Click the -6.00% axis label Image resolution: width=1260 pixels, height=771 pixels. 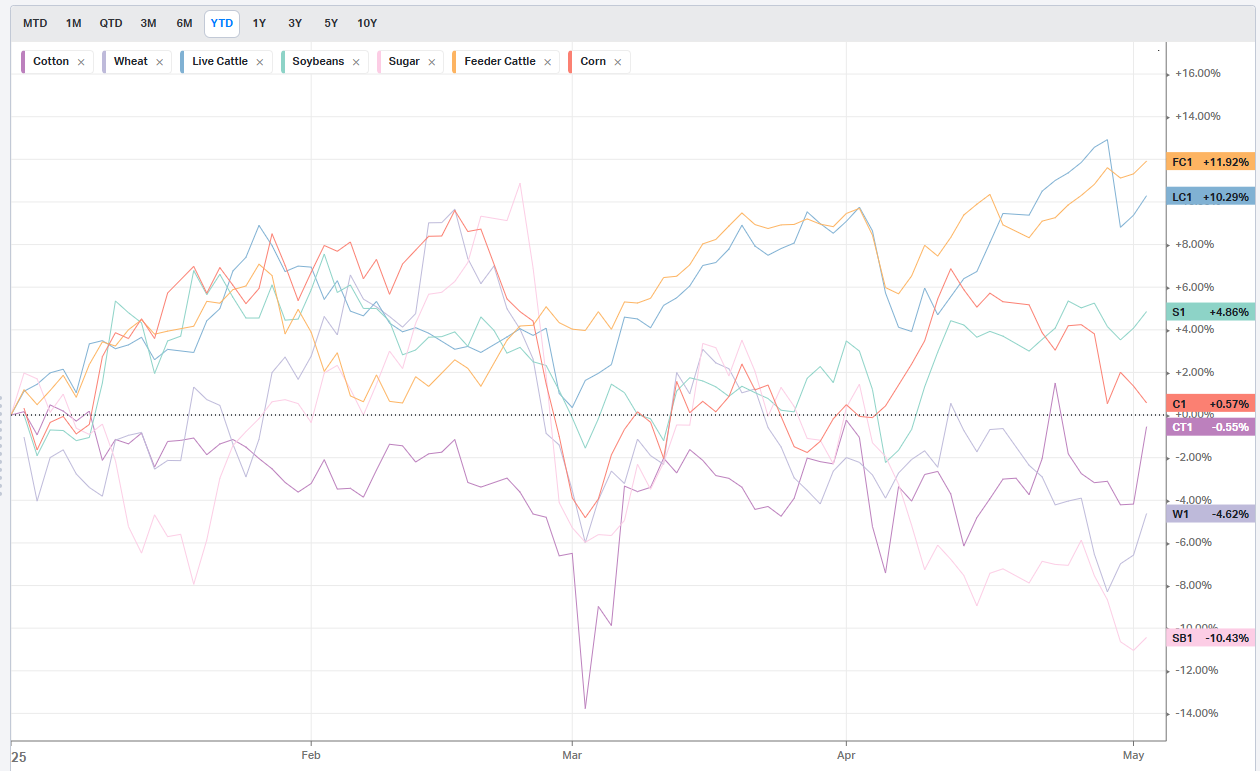pyautogui.click(x=1195, y=542)
